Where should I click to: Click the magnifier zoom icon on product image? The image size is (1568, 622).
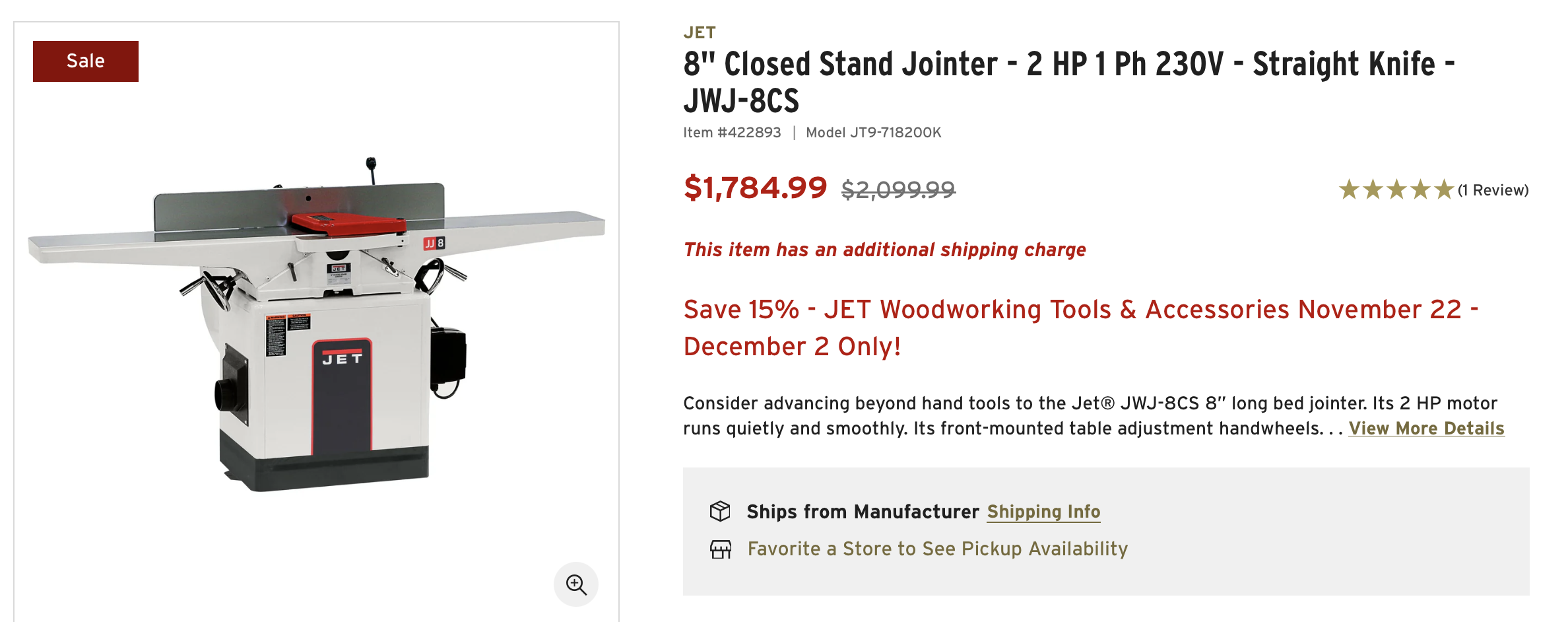coord(576,584)
